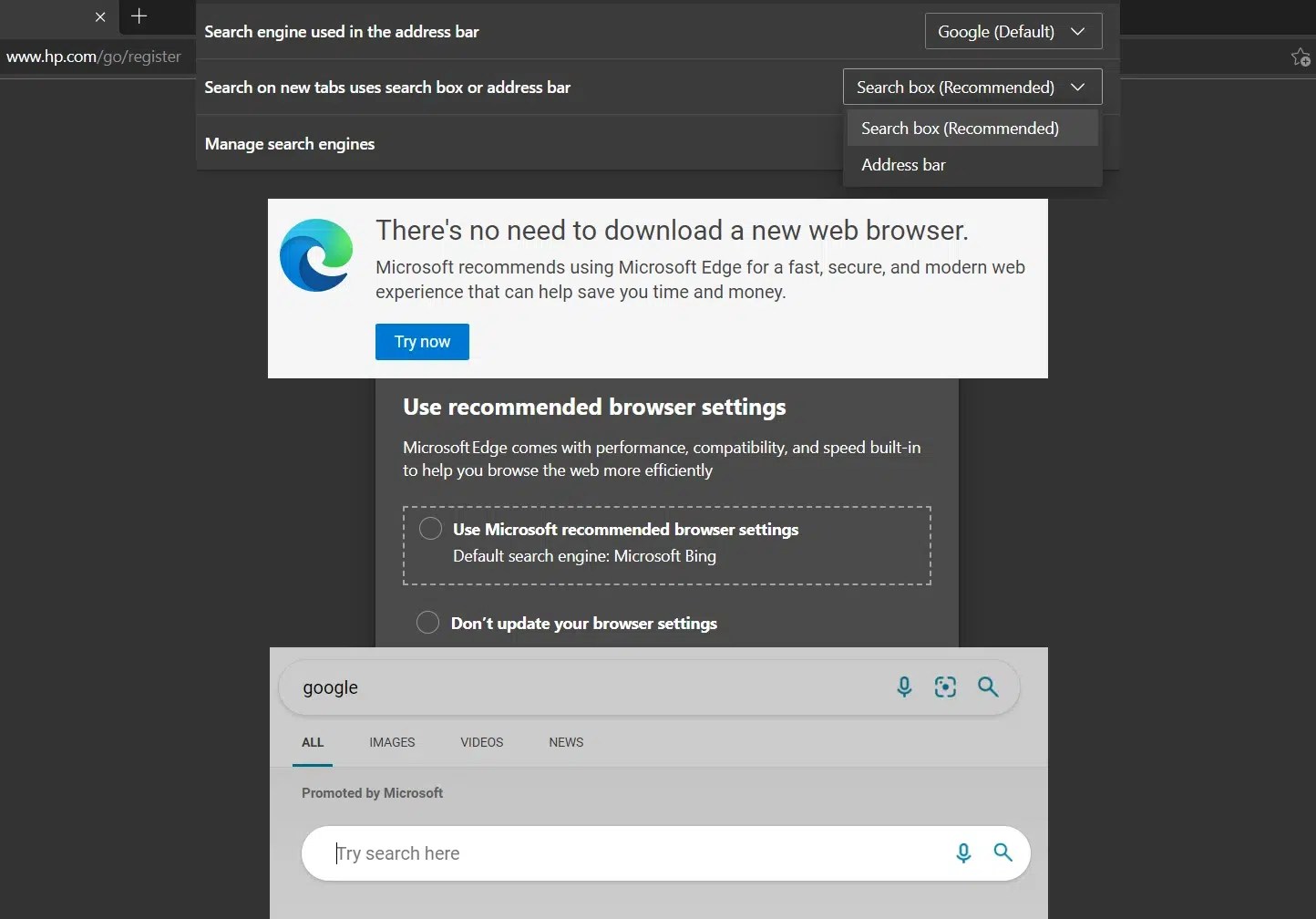Click the Microsoft Edge logo
Image resolution: width=1316 pixels, height=919 pixels.
316,255
